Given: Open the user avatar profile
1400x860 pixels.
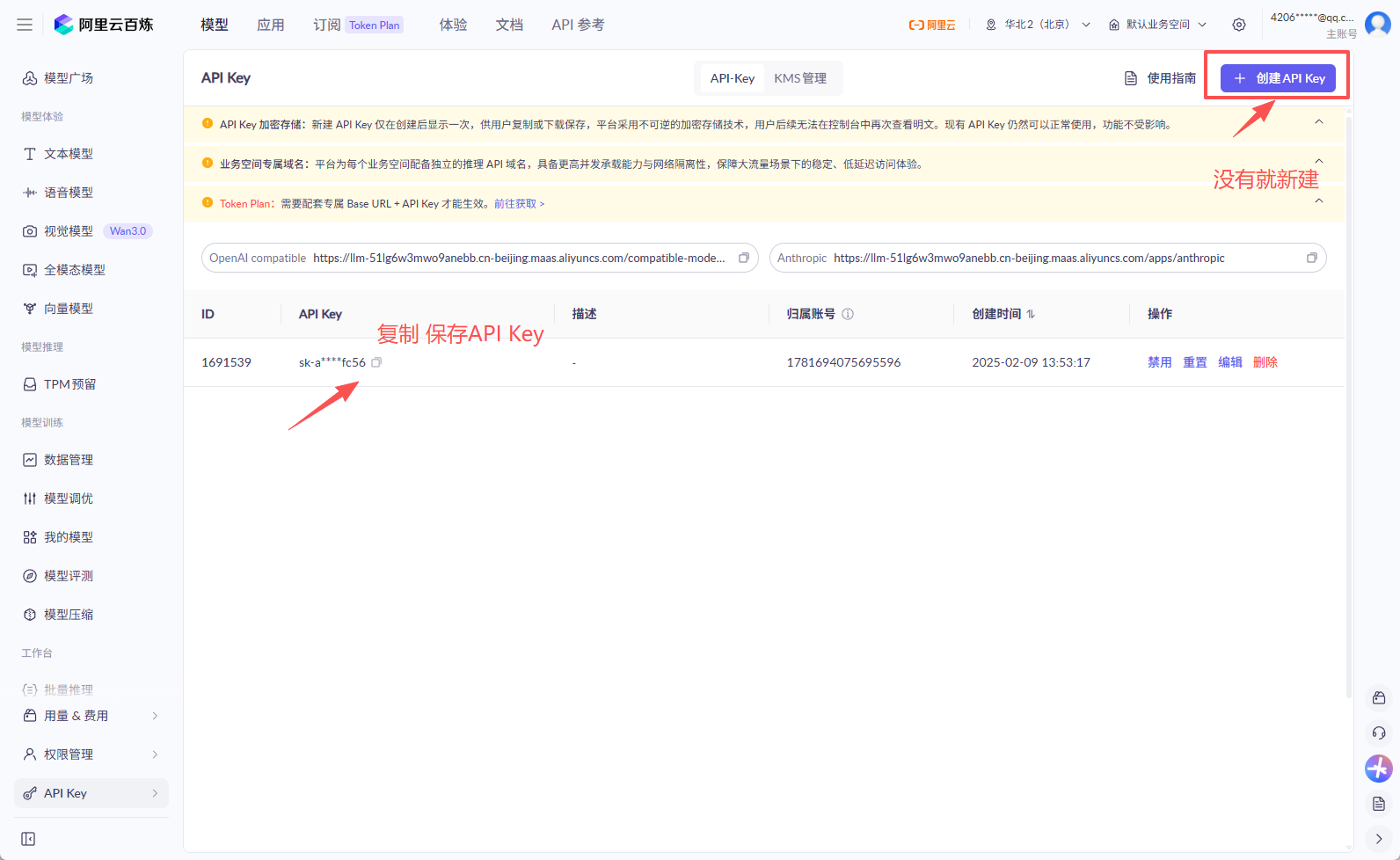Looking at the screenshot, I should (1378, 24).
